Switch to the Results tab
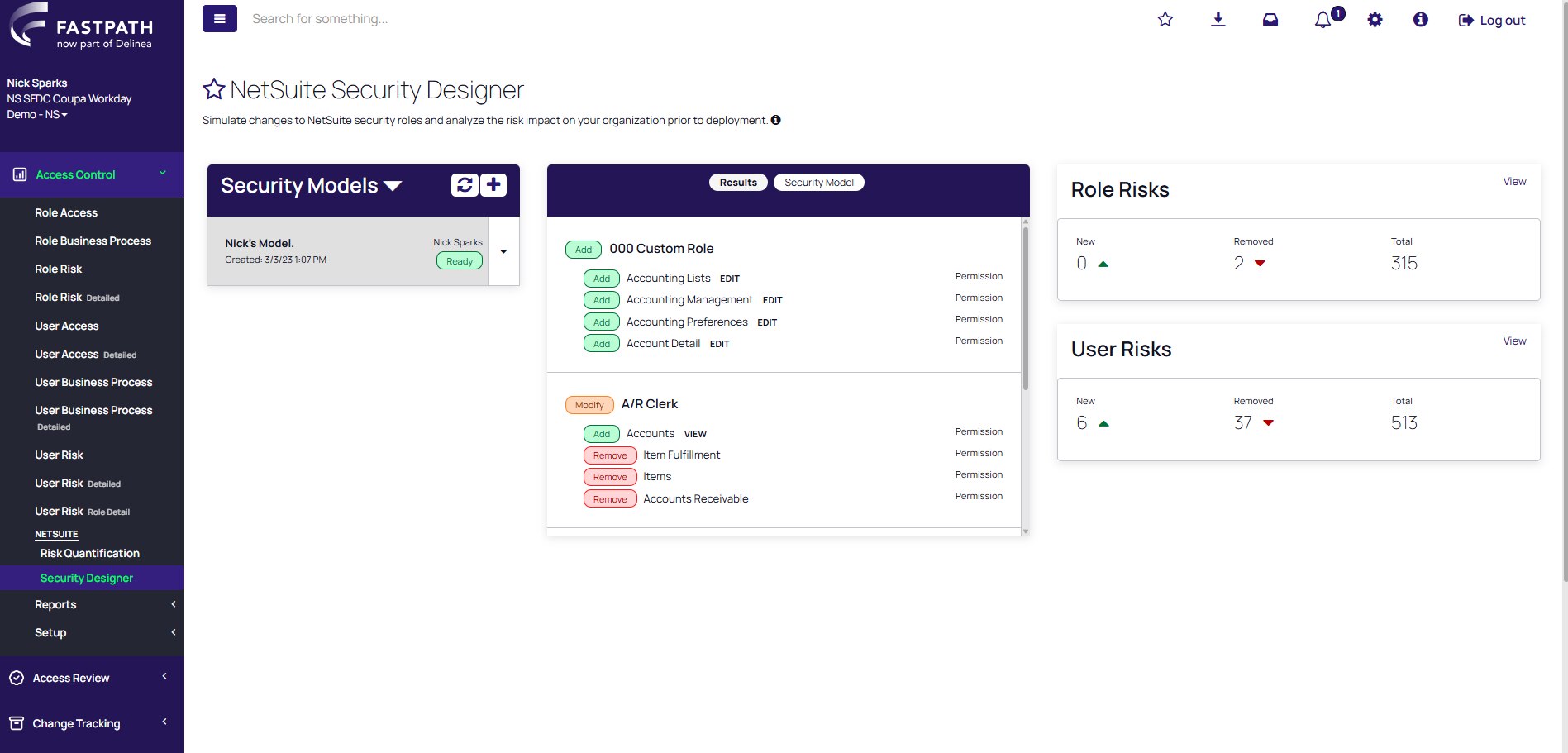The image size is (1568, 753). coord(738,183)
